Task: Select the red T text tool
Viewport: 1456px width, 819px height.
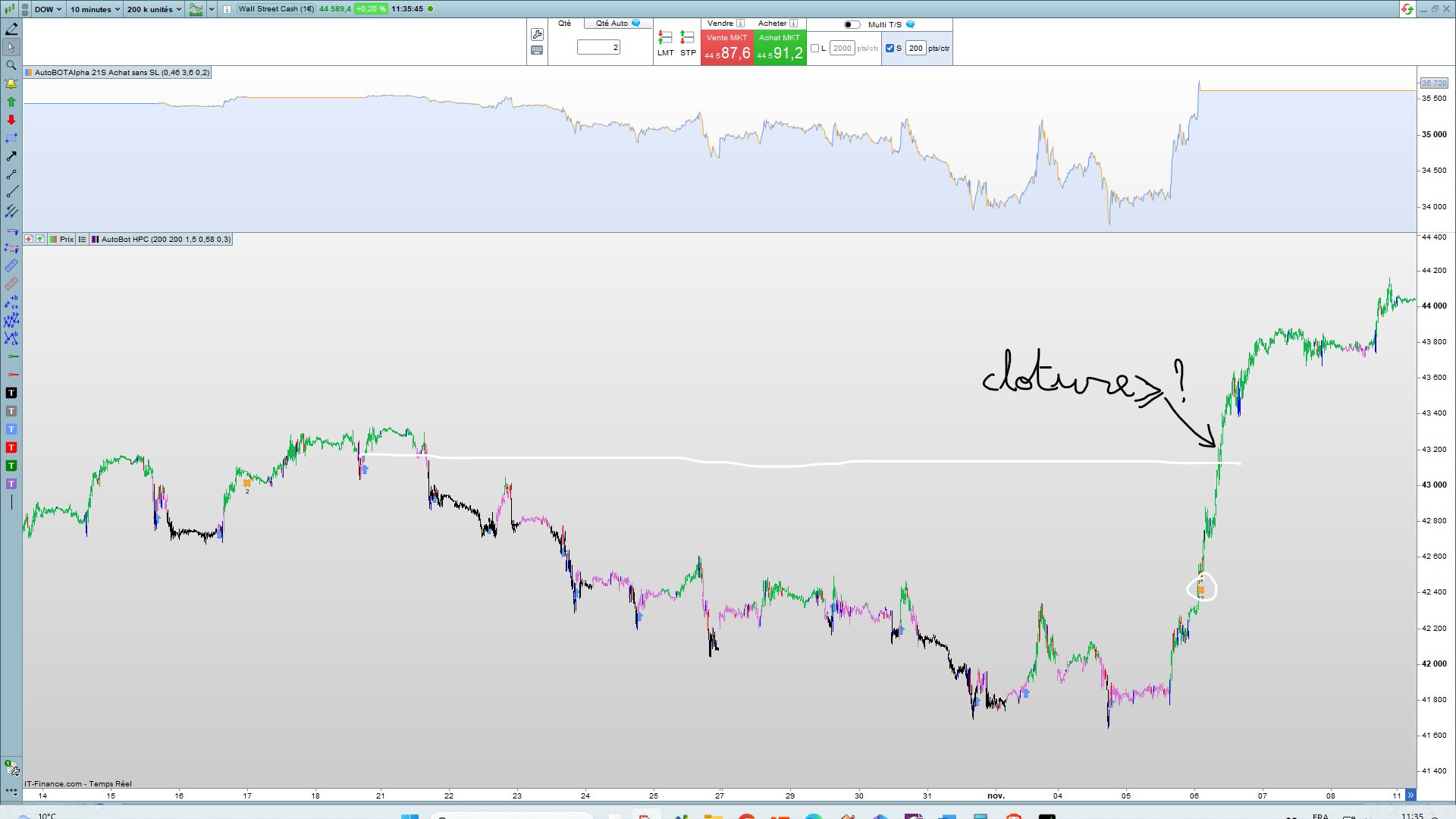Action: click(x=11, y=447)
